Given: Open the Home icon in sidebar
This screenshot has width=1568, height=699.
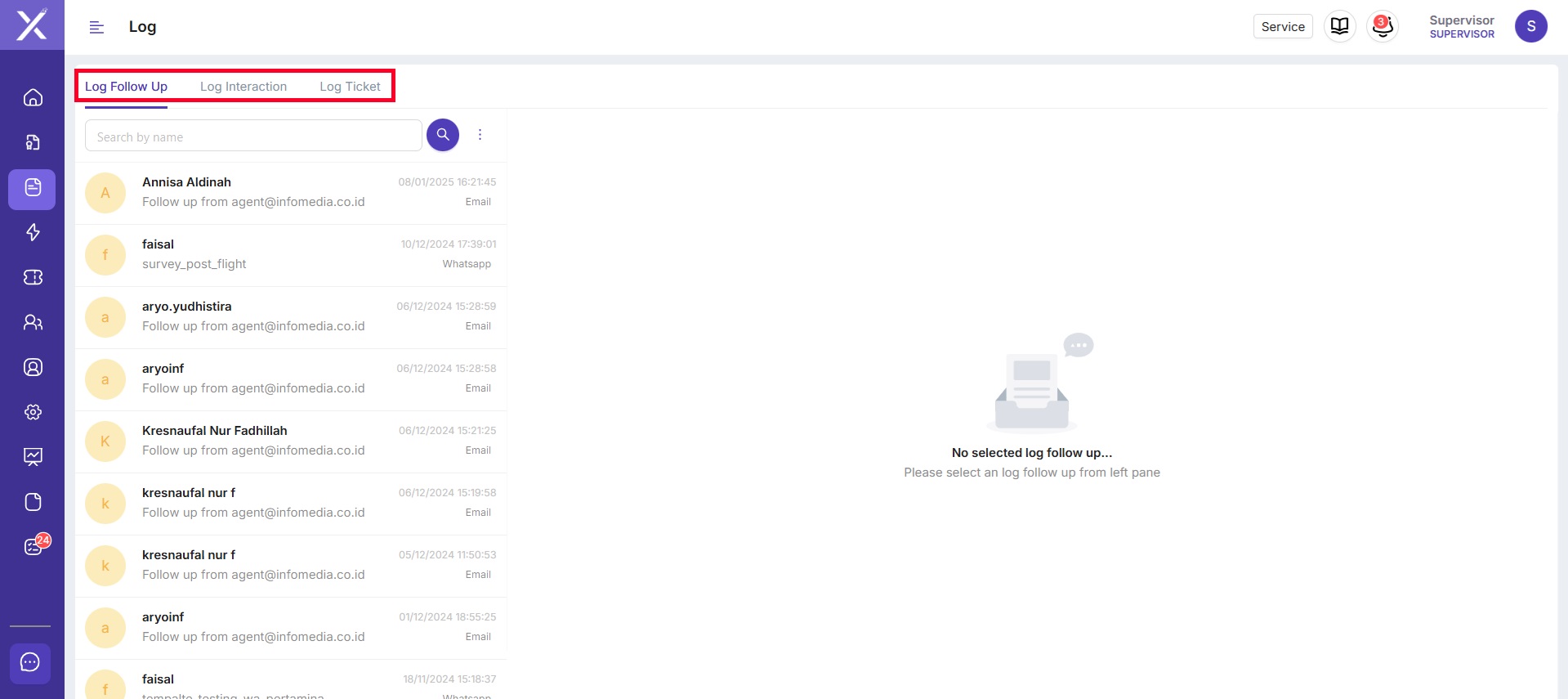Looking at the screenshot, I should 33,98.
